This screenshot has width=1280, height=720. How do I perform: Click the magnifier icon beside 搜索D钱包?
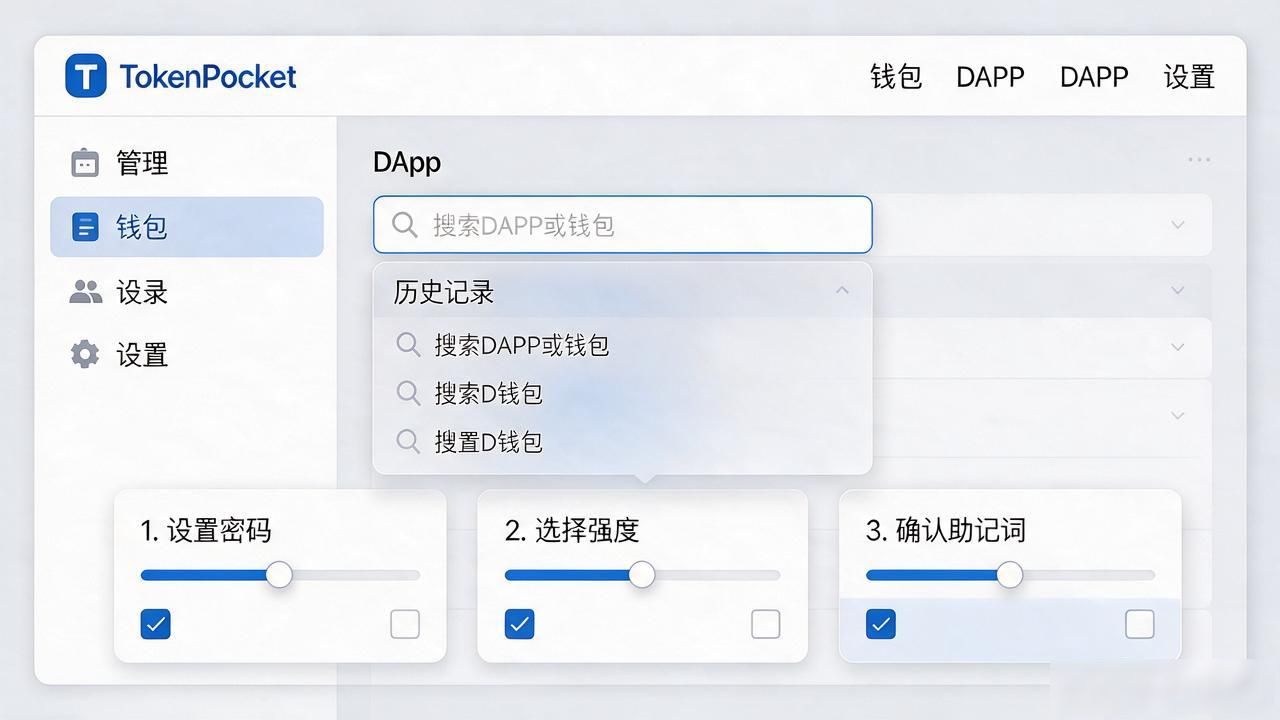408,392
